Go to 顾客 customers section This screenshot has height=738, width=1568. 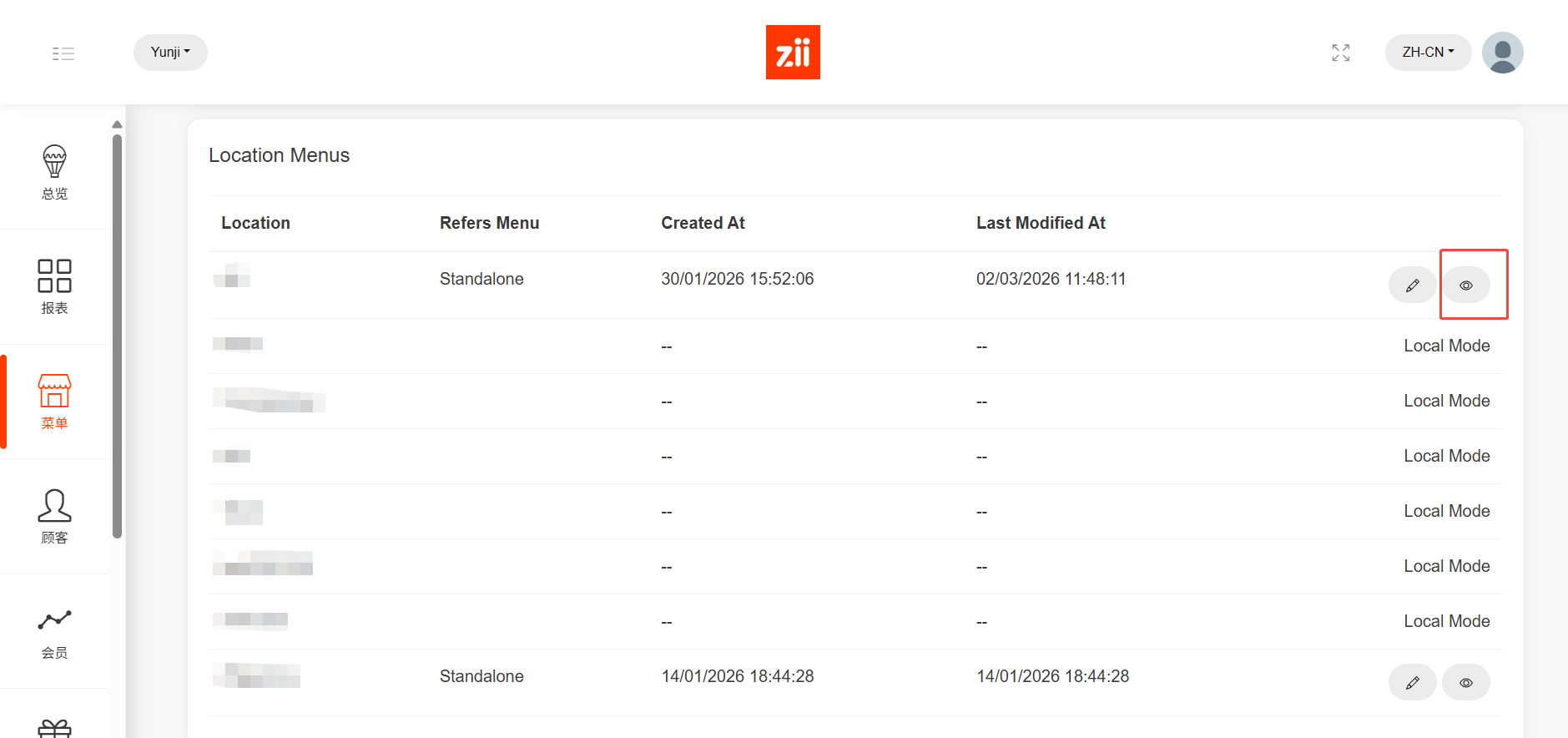point(55,516)
